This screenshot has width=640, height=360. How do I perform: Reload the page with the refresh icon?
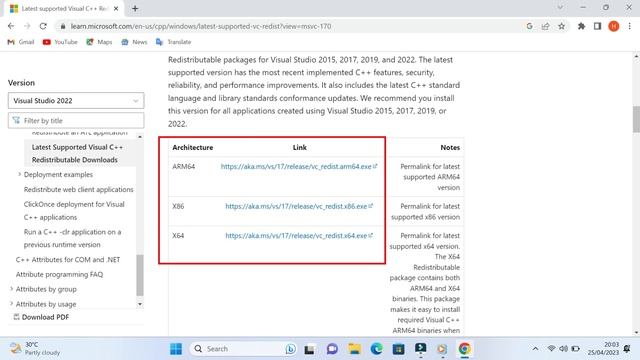coord(43,26)
